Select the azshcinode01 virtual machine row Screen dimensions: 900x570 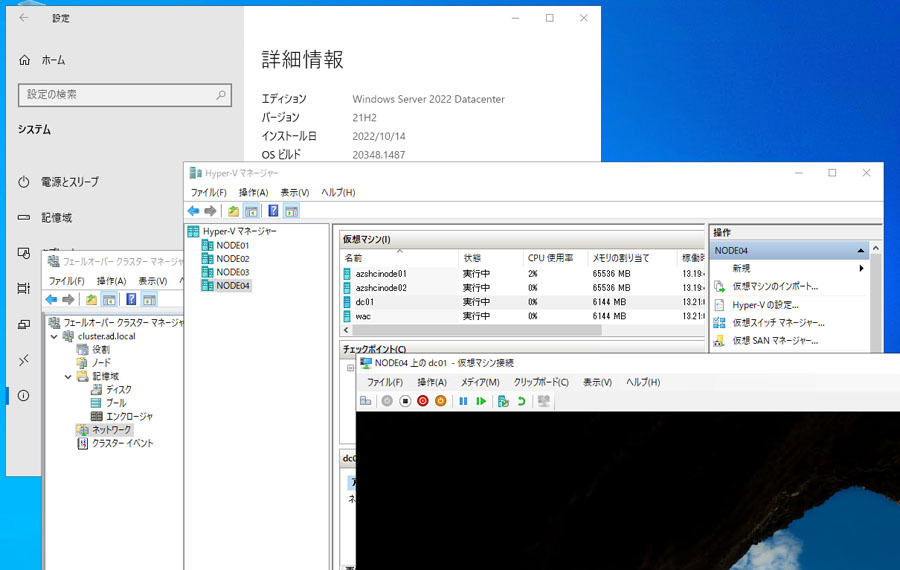[522, 274]
